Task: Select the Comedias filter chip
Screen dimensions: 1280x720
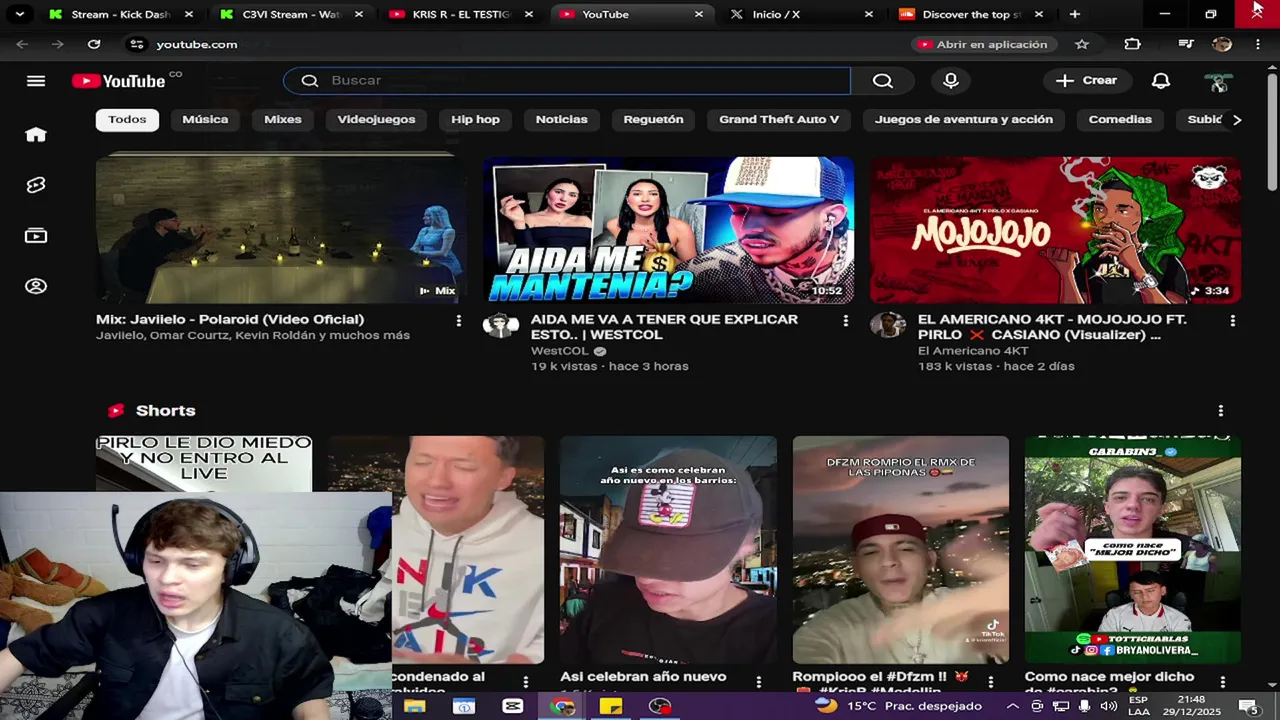Action: coord(1120,119)
